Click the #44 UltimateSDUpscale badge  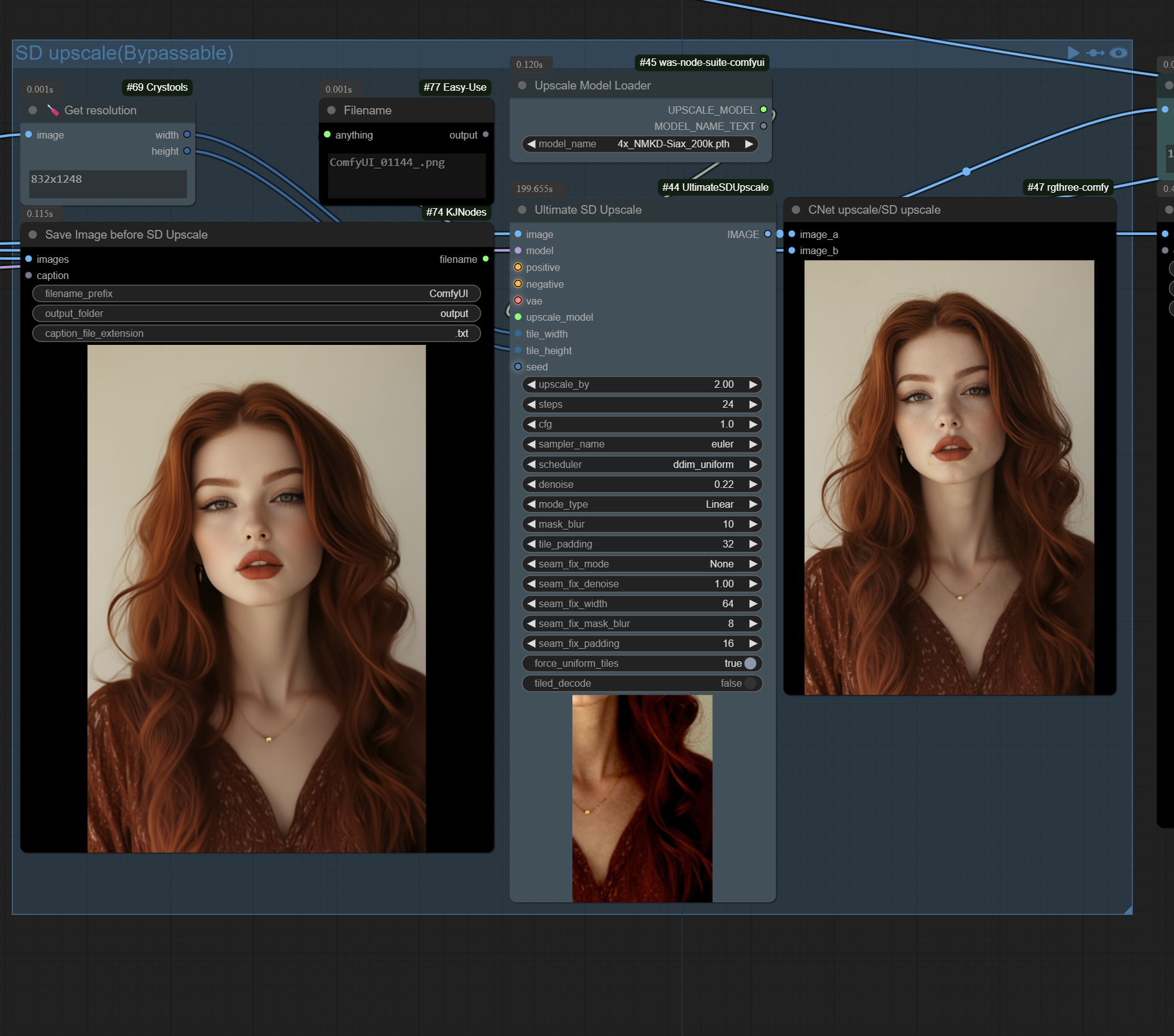coord(715,188)
